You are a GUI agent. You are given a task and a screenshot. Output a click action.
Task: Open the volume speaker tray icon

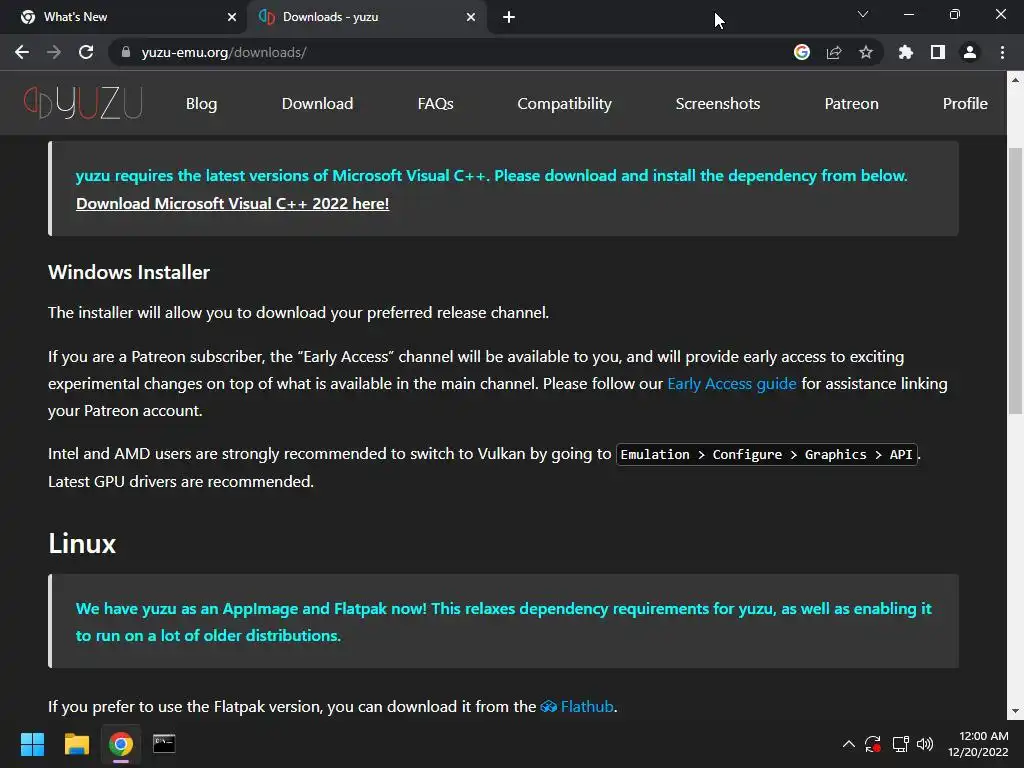click(x=925, y=744)
